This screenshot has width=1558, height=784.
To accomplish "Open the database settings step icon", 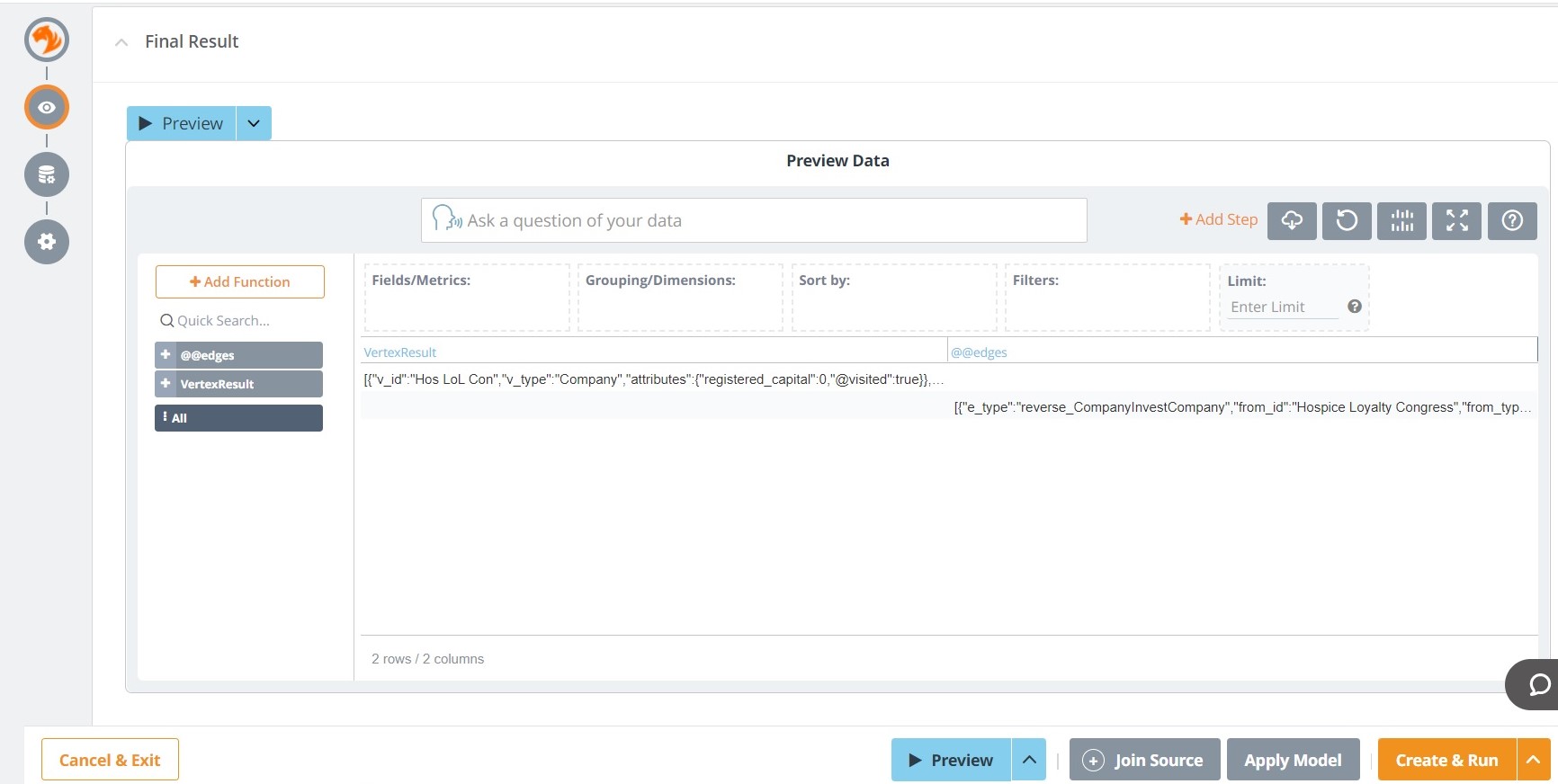I will [47, 174].
